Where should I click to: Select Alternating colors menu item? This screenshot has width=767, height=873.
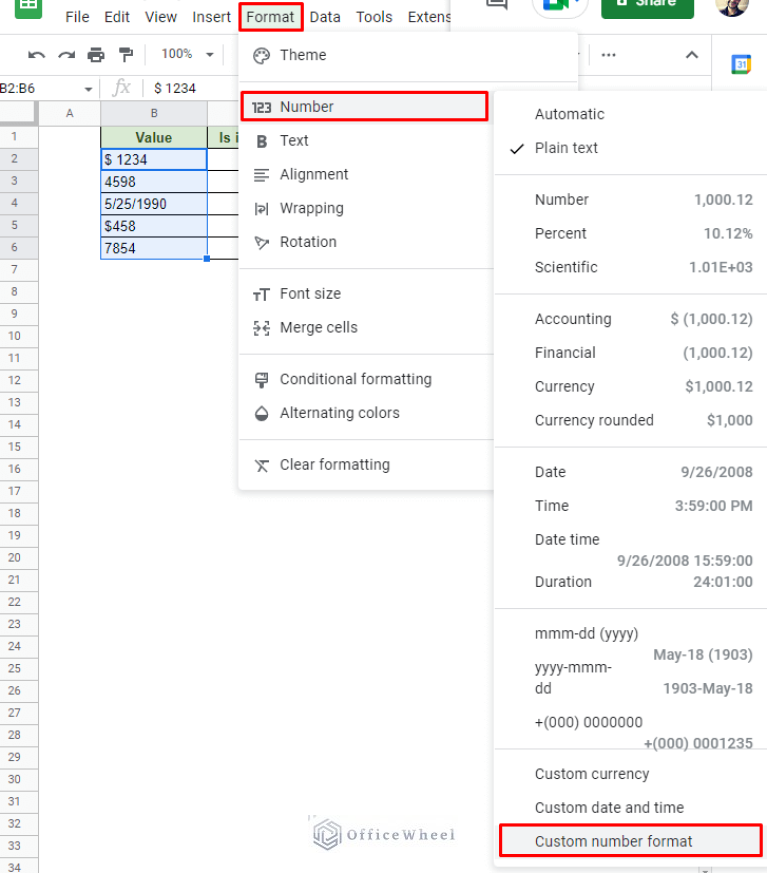(x=339, y=413)
